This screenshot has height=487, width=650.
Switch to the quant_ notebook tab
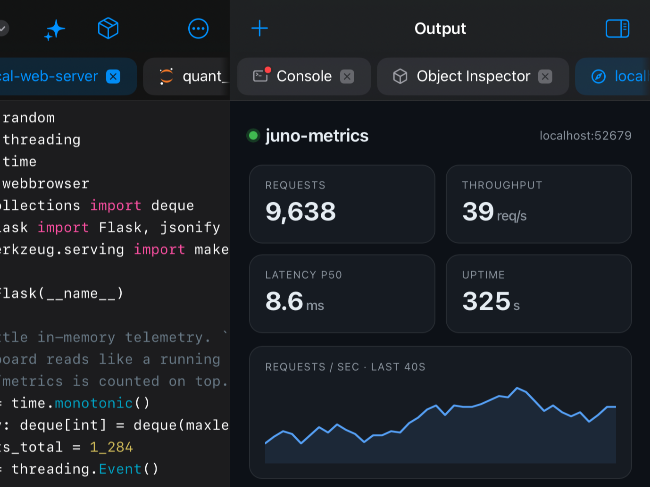click(187, 76)
